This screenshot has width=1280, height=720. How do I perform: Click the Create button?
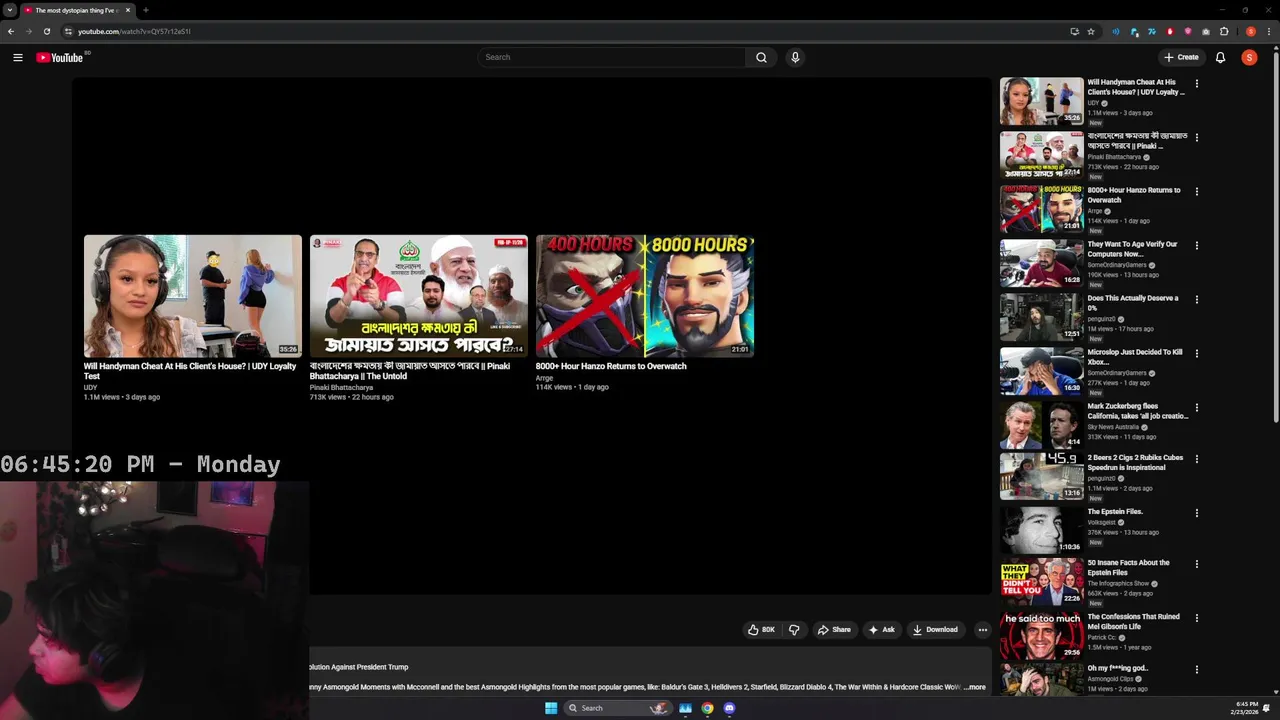click(1181, 57)
